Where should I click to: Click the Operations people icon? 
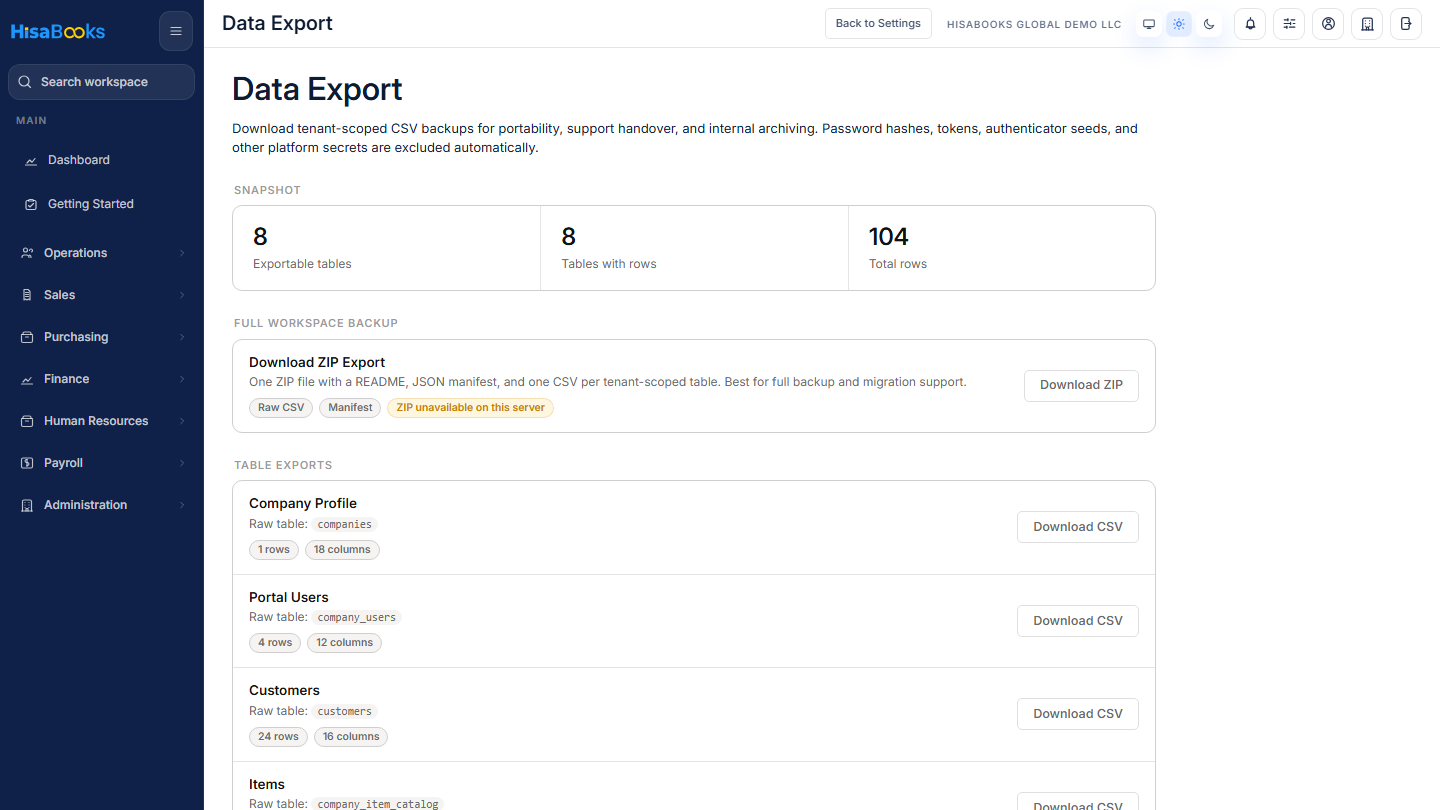pyautogui.click(x=27, y=253)
